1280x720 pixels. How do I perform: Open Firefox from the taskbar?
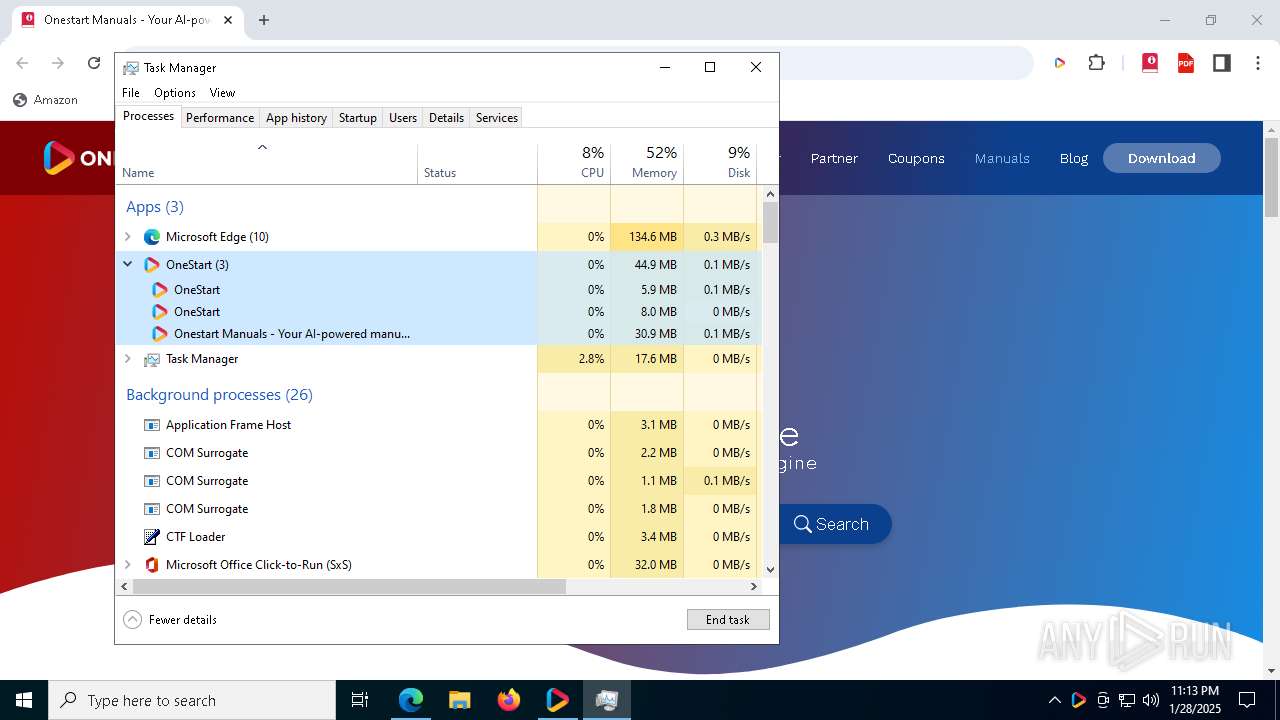coord(509,700)
